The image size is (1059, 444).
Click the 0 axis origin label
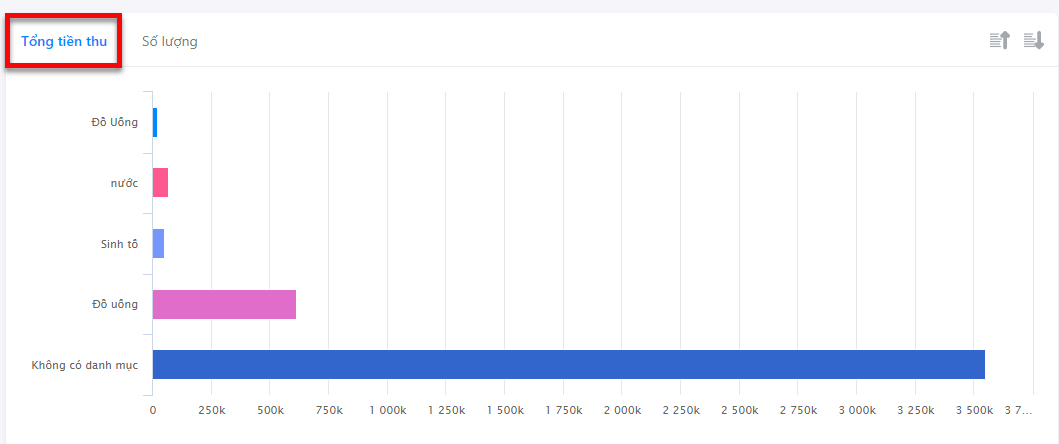click(x=153, y=410)
